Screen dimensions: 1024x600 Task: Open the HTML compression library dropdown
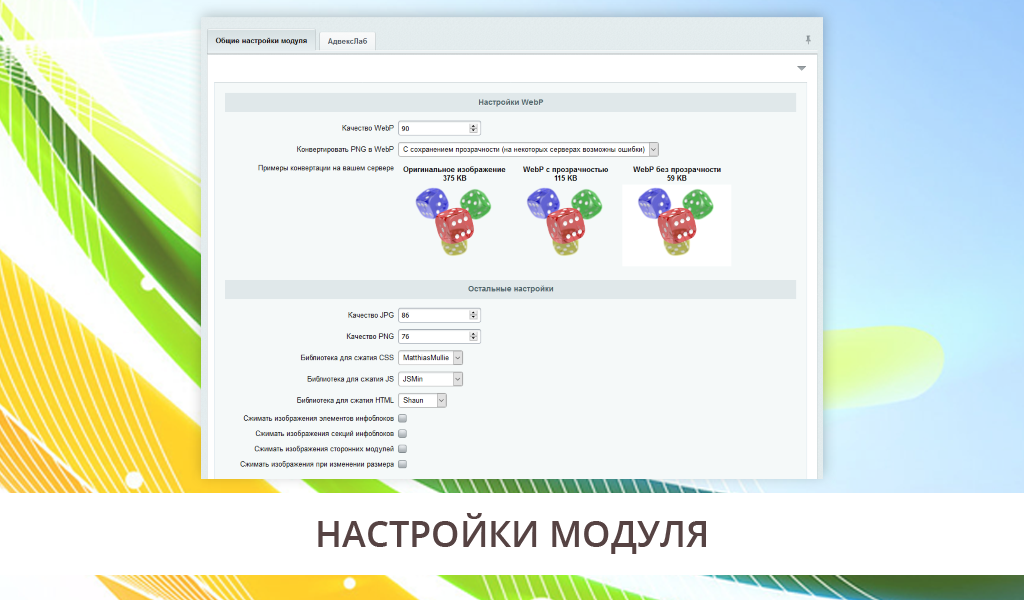click(422, 400)
